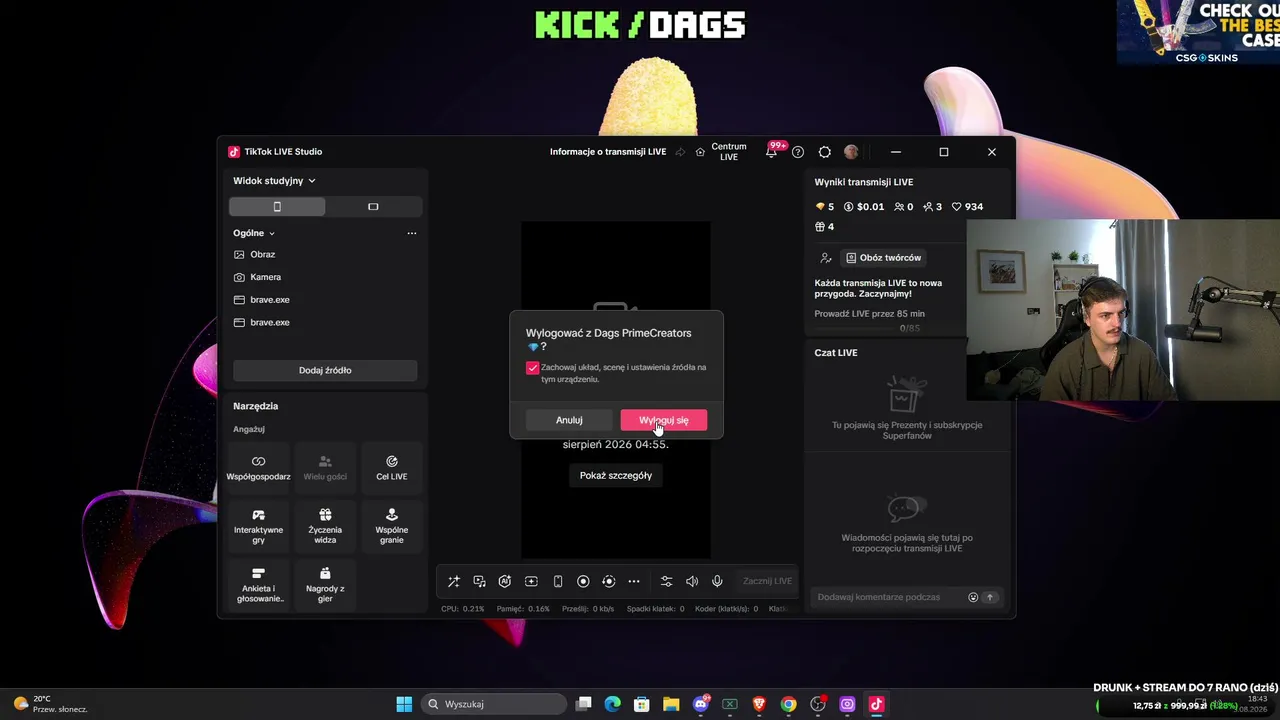Open OBS Studio from taskbar
Image resolution: width=1280 pixels, height=720 pixels.
818,704
